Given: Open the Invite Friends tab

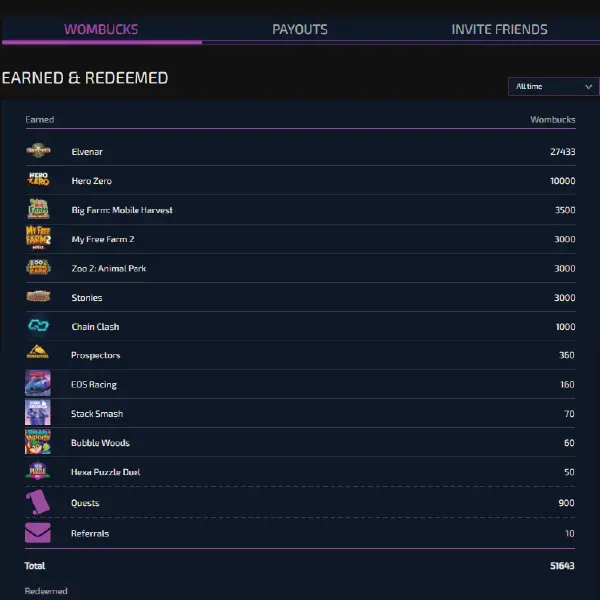Looking at the screenshot, I should (x=499, y=29).
